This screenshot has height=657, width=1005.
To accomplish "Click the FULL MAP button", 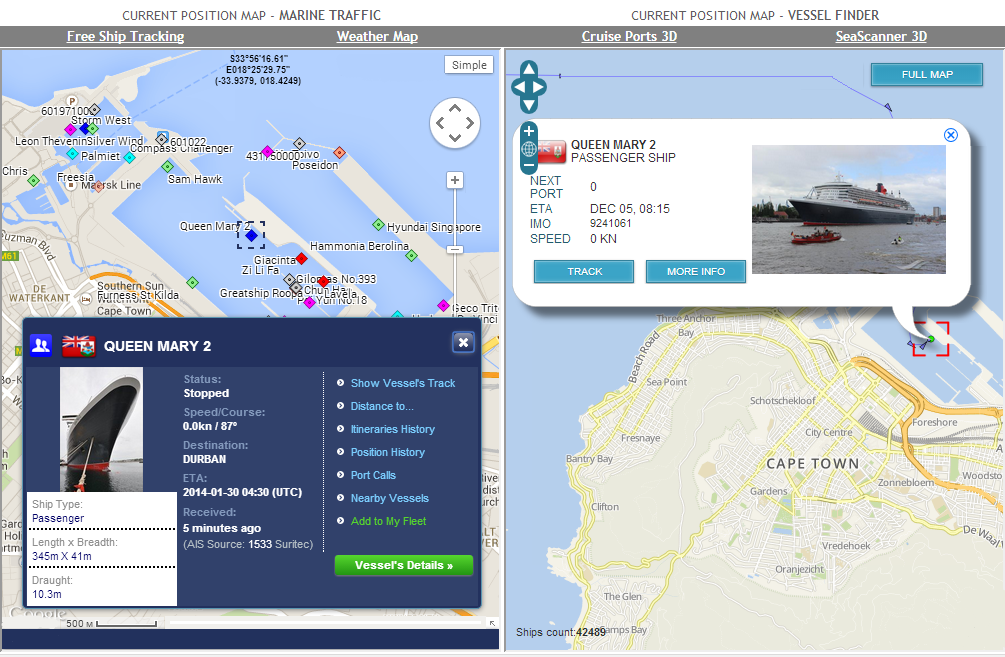I will pyautogui.click(x=927, y=74).
